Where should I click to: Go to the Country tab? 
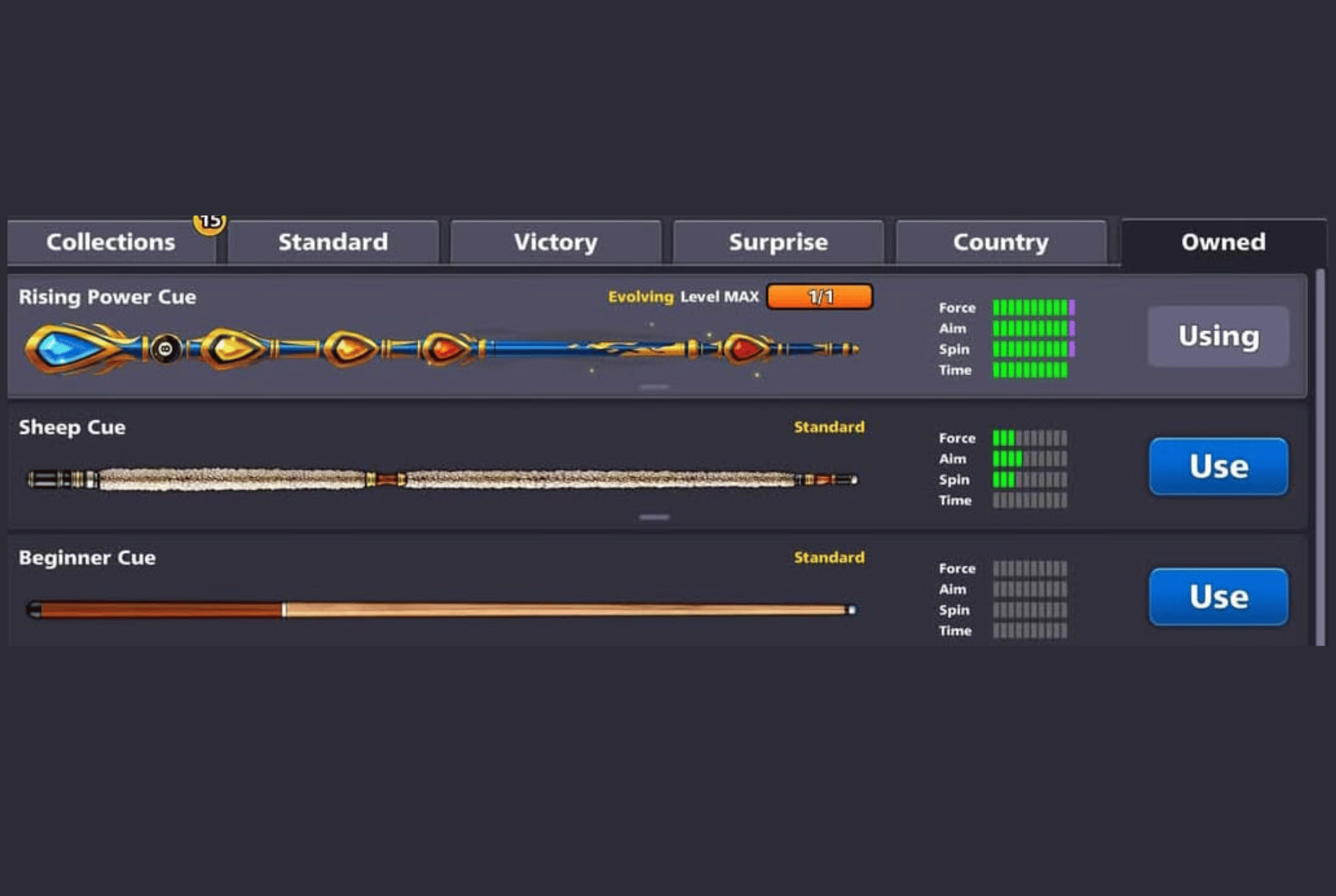1001,243
